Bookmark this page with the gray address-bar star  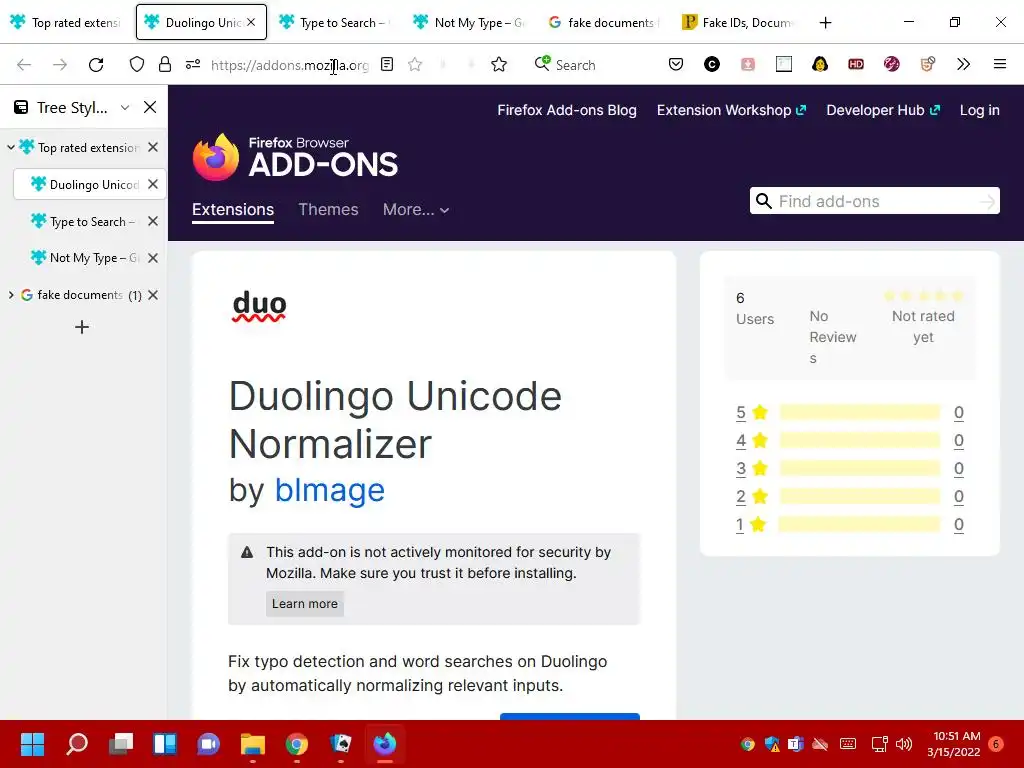click(415, 65)
